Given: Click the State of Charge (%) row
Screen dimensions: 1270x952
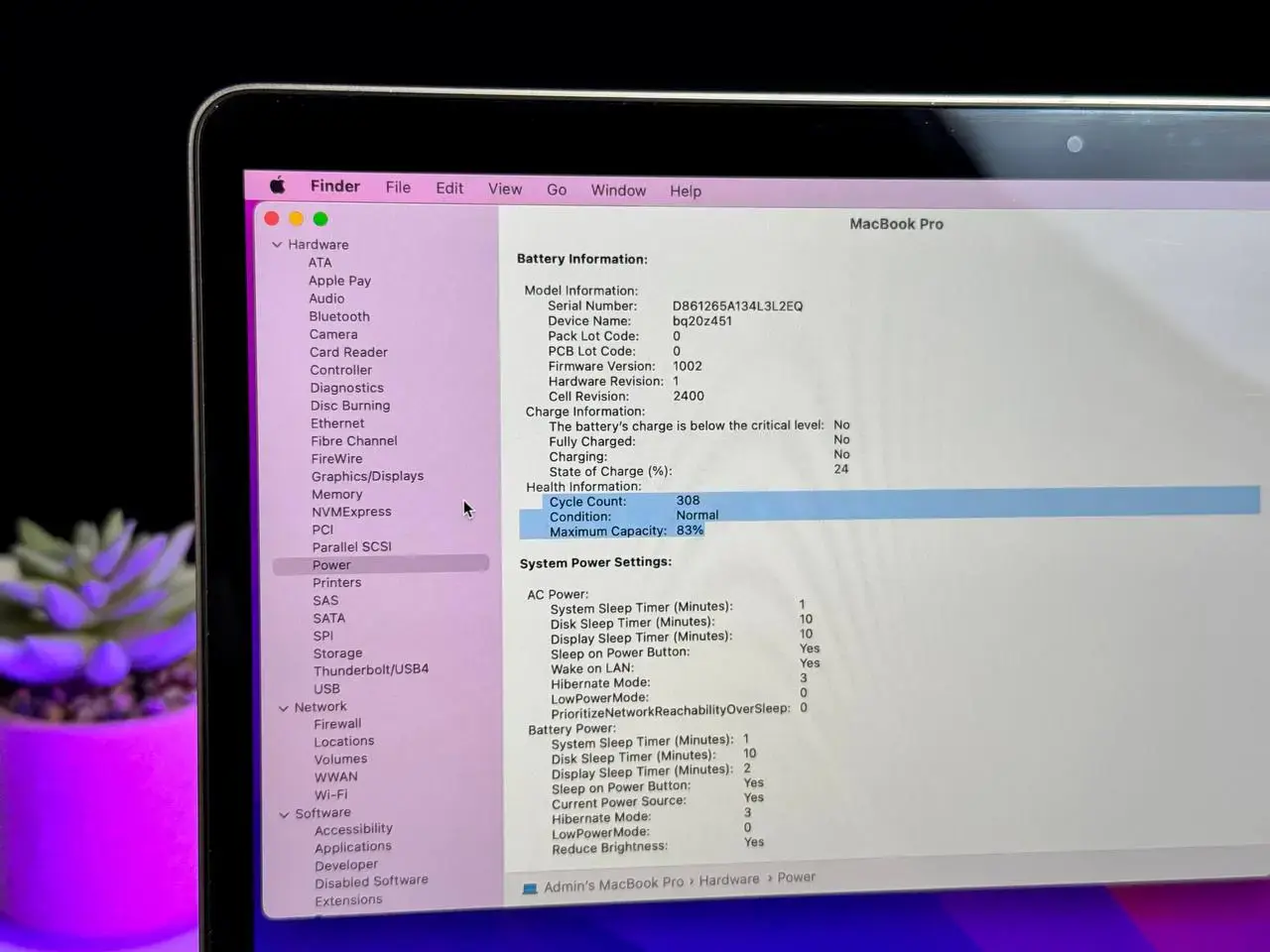Looking at the screenshot, I should pyautogui.click(x=698, y=471).
